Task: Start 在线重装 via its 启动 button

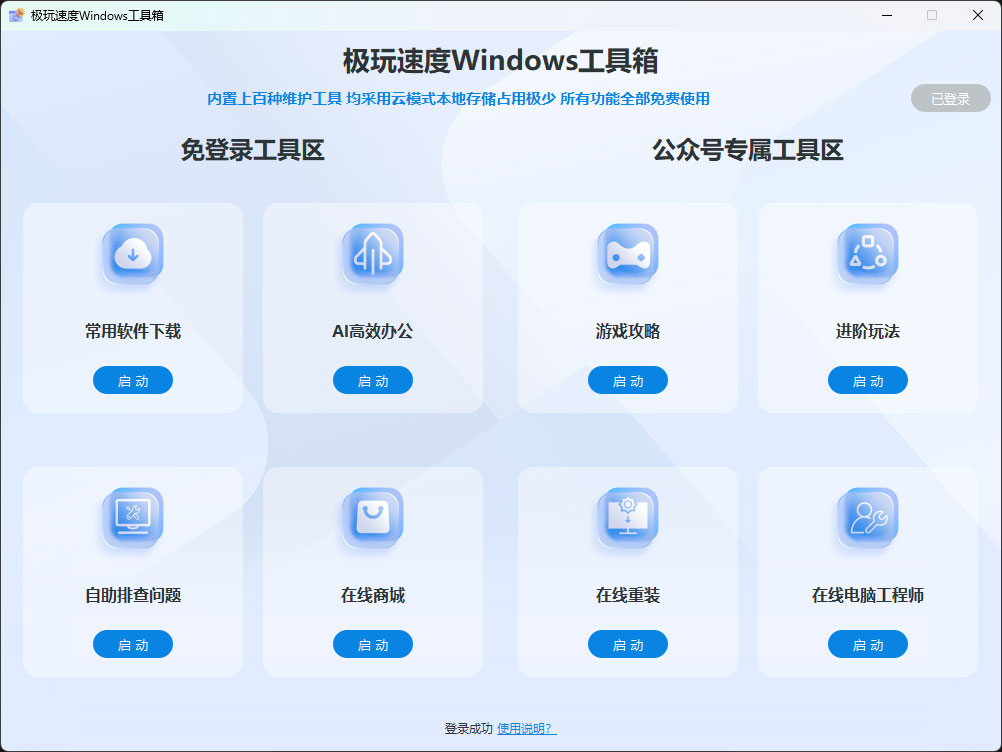Action: pyautogui.click(x=628, y=644)
